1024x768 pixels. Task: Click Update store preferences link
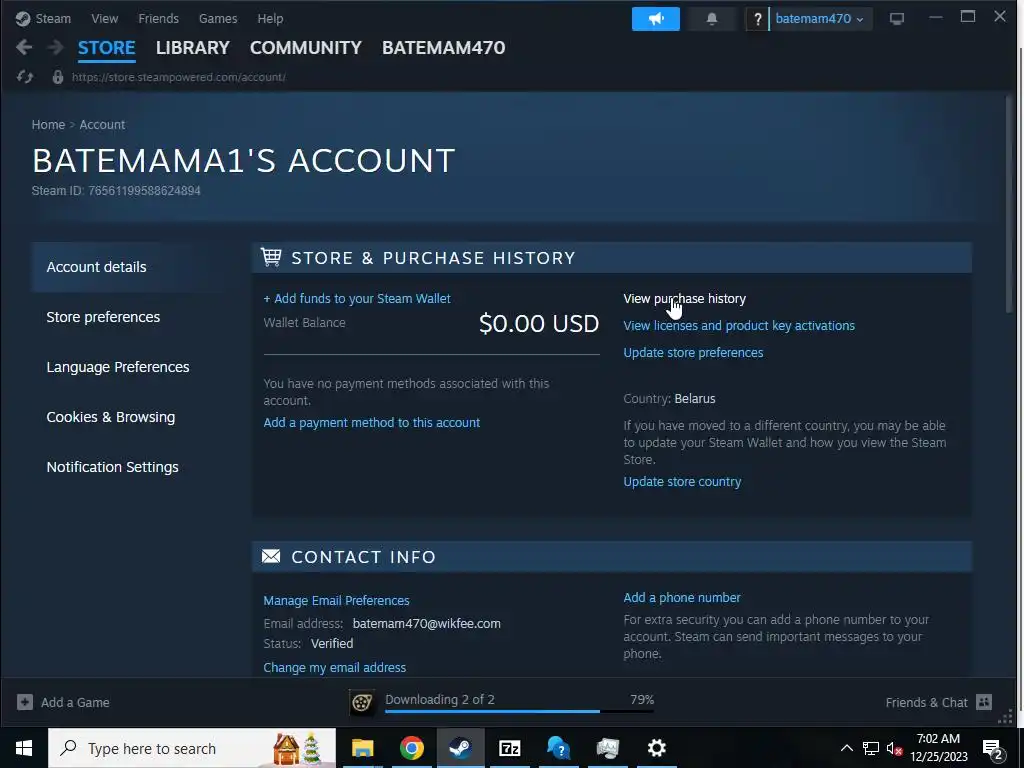point(693,353)
